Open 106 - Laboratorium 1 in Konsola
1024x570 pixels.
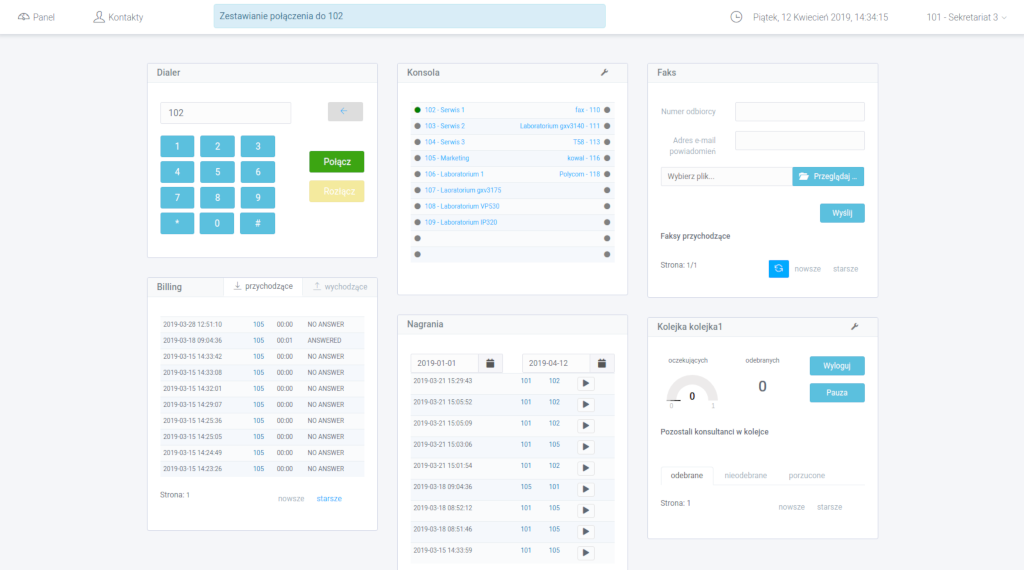pos(454,174)
